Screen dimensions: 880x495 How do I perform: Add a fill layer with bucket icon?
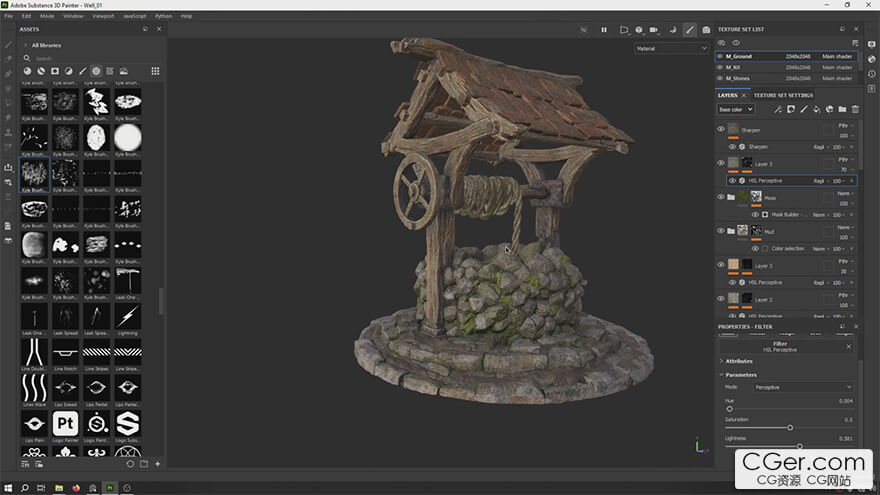[x=817, y=109]
